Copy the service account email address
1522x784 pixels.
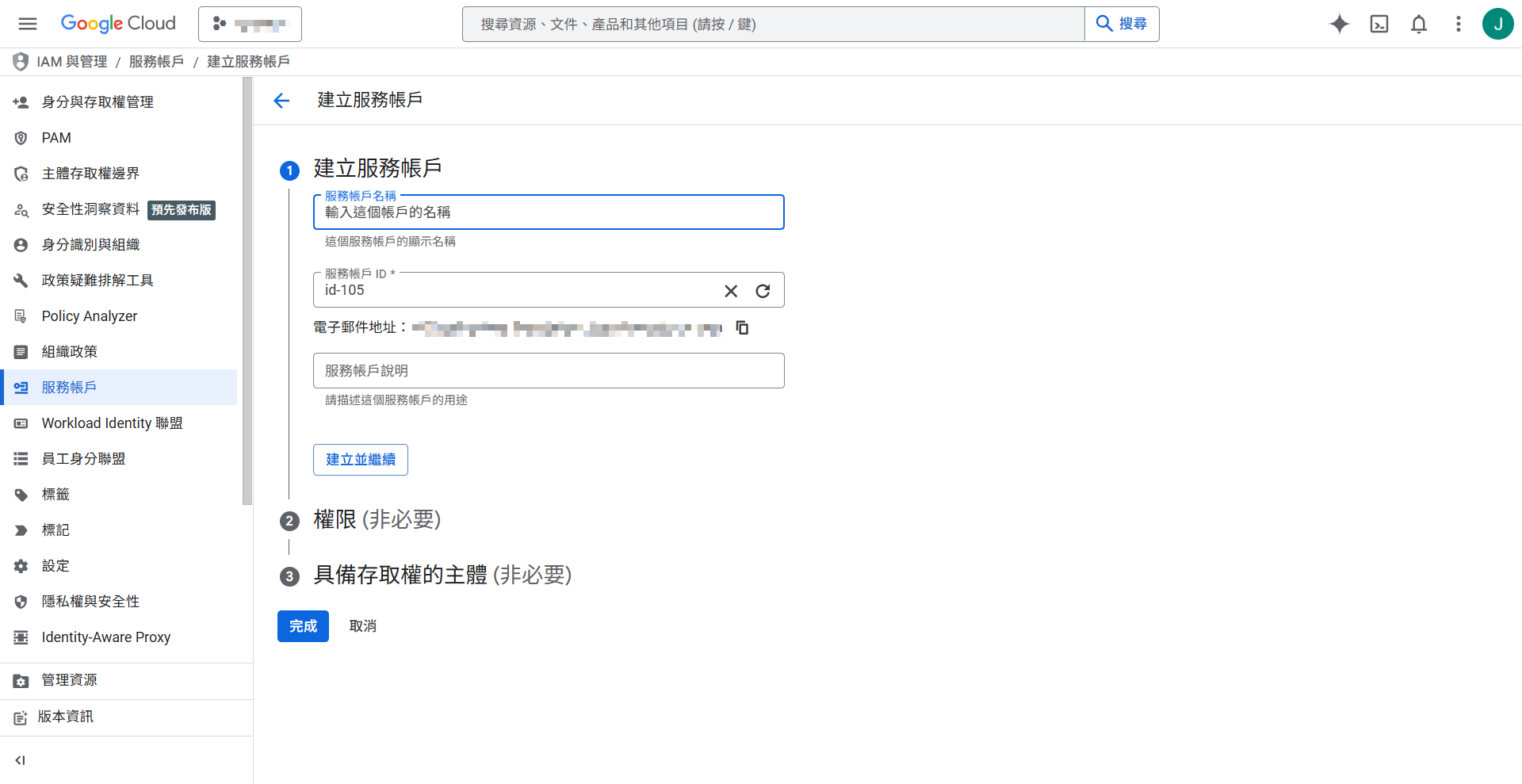click(x=742, y=327)
